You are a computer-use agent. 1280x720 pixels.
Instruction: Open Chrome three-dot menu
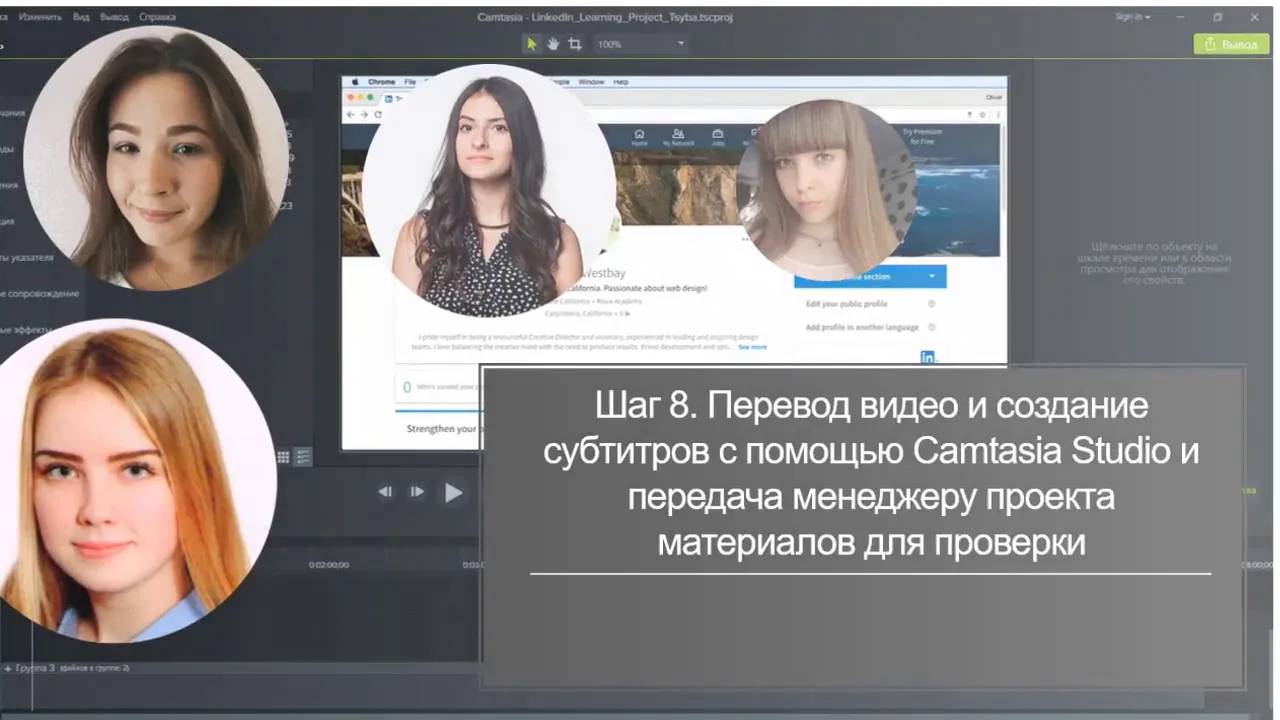click(x=996, y=115)
